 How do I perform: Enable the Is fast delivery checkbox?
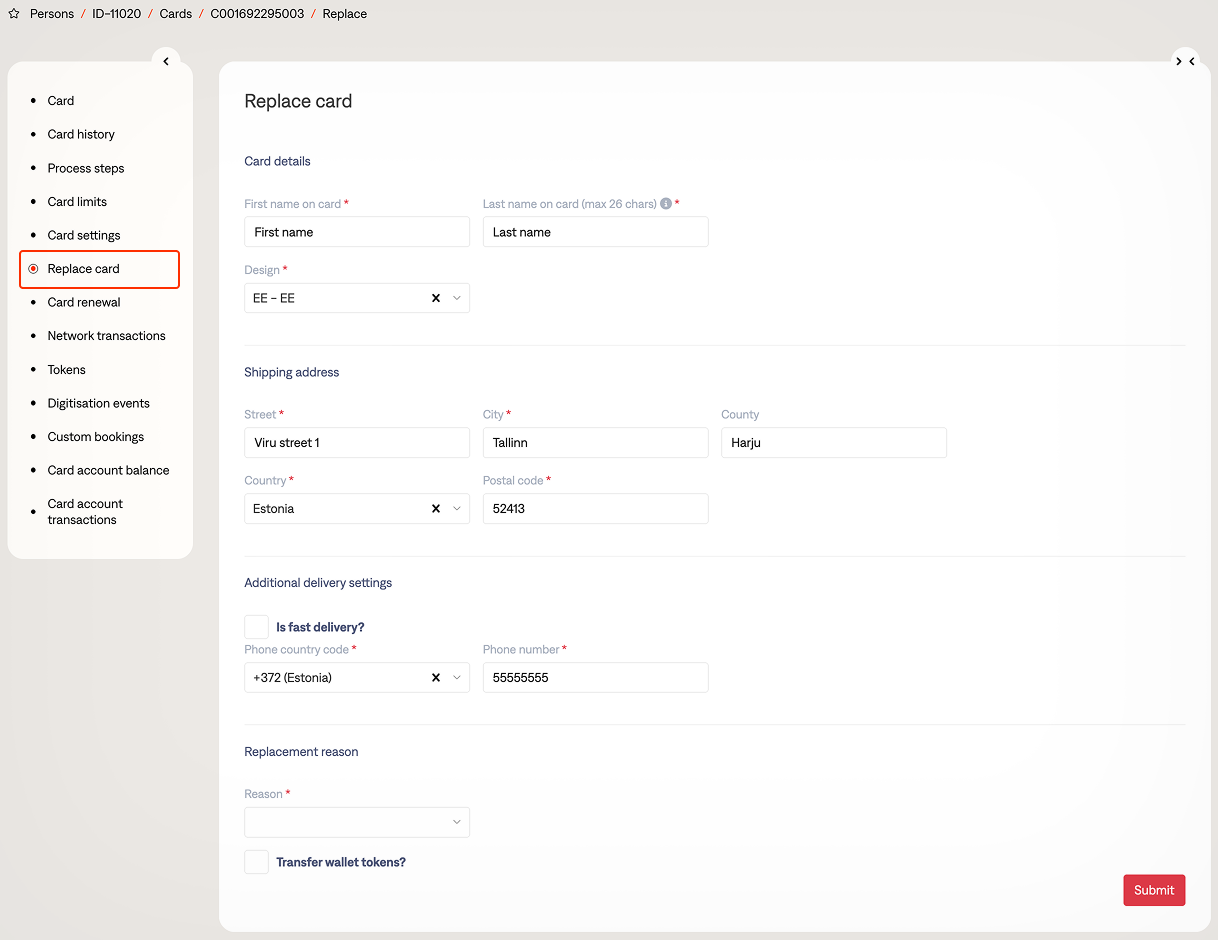pos(257,627)
